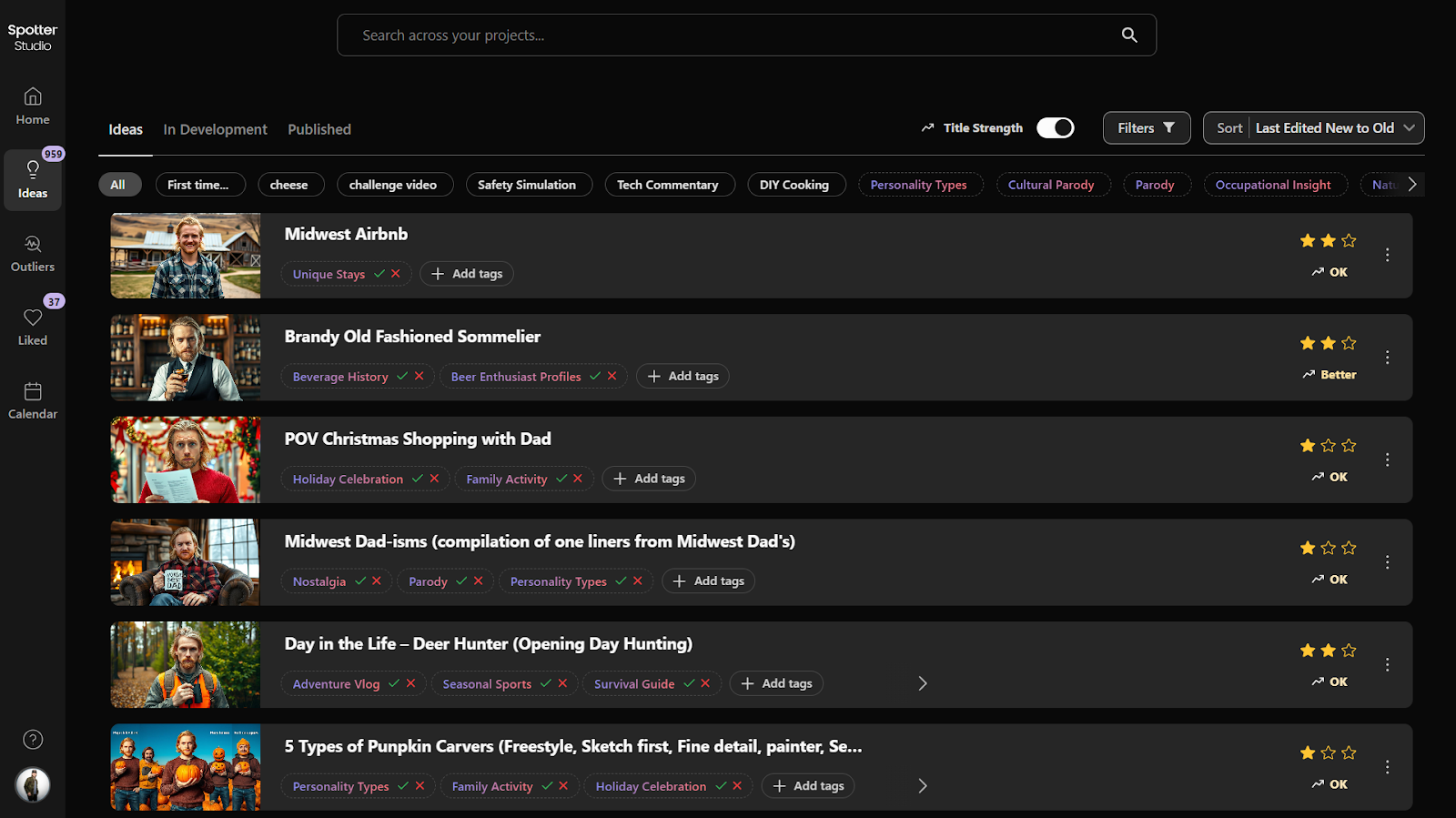The image size is (1456, 818).
Task: Open more options for POV Christmas Shopping with Dad
Action: click(x=1387, y=460)
